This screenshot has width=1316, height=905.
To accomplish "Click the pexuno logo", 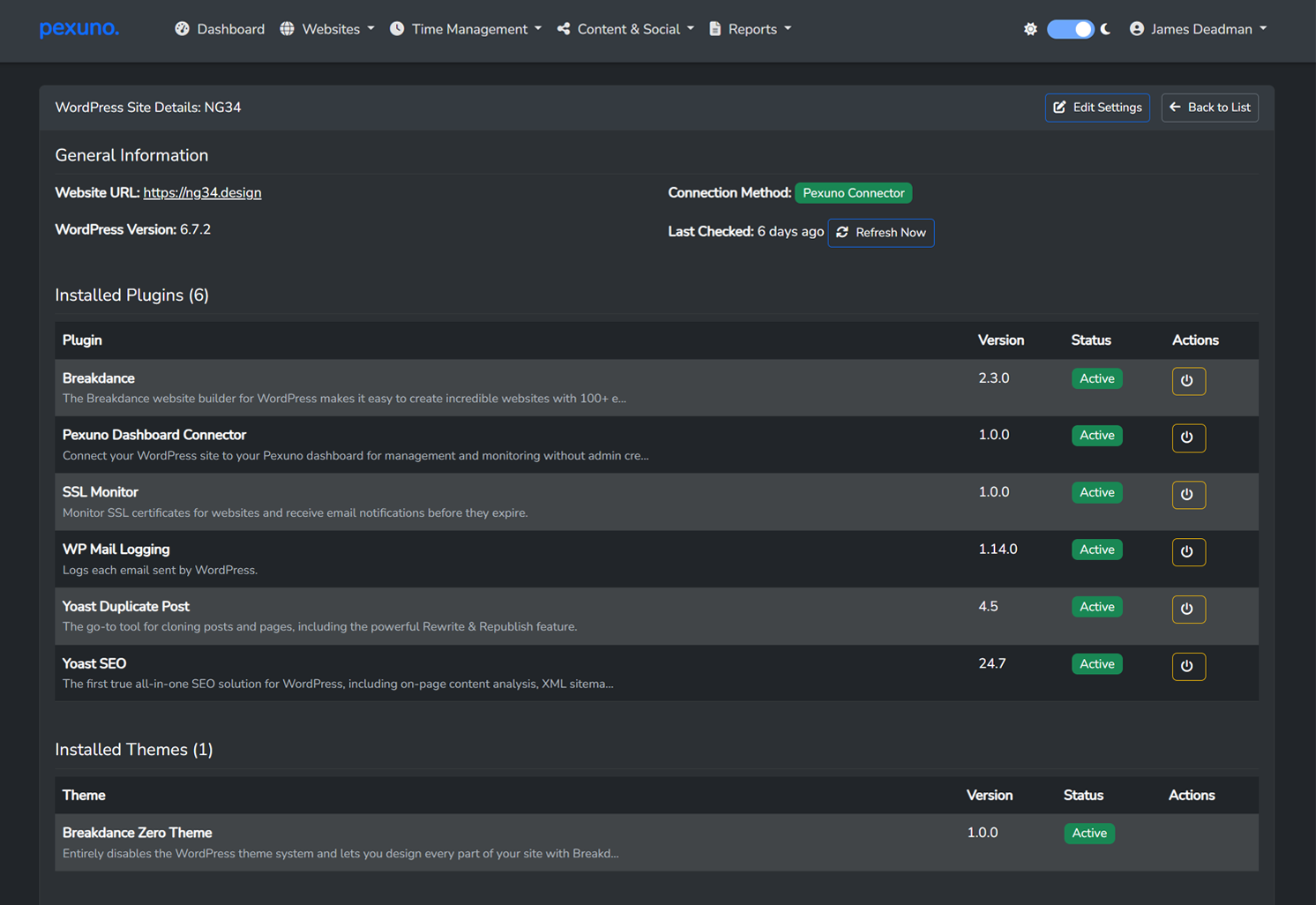I will click(79, 28).
